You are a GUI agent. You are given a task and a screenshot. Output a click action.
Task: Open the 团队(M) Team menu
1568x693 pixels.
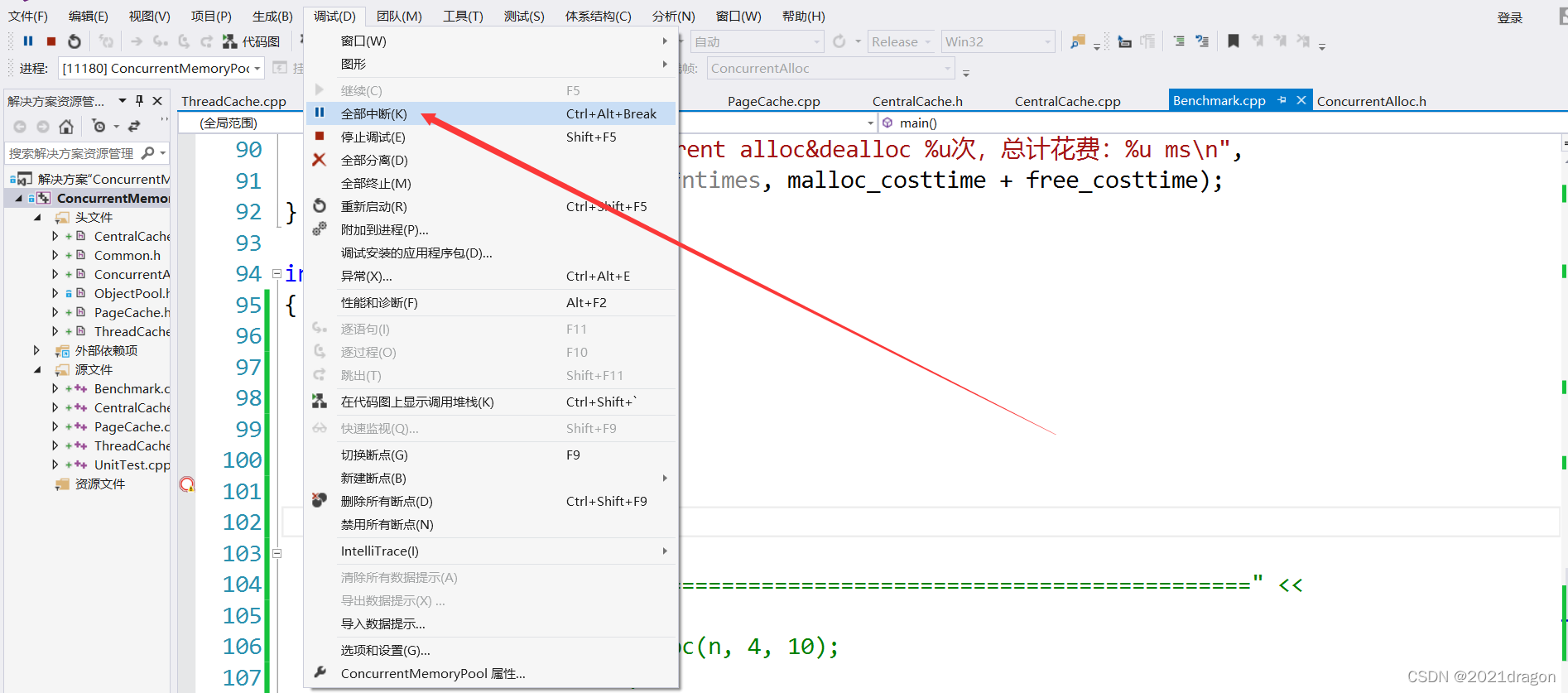pyautogui.click(x=399, y=16)
